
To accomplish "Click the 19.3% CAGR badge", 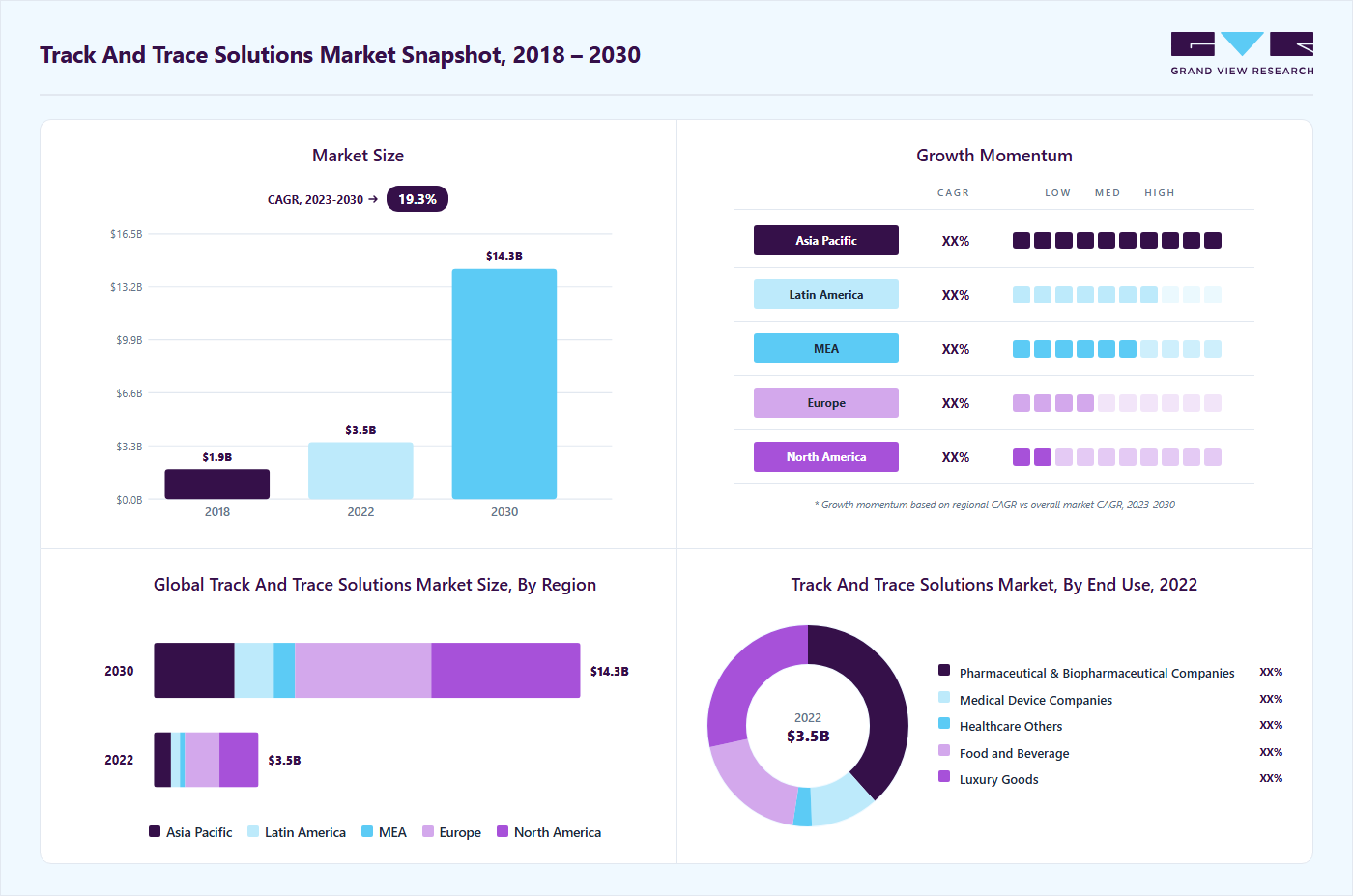I will (417, 199).
